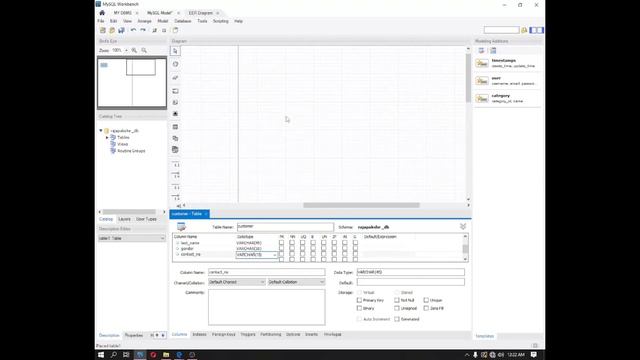Image resolution: width=640 pixels, height=360 pixels.
Task: Open the User Types tab in sidebar
Action: pyautogui.click(x=146, y=219)
